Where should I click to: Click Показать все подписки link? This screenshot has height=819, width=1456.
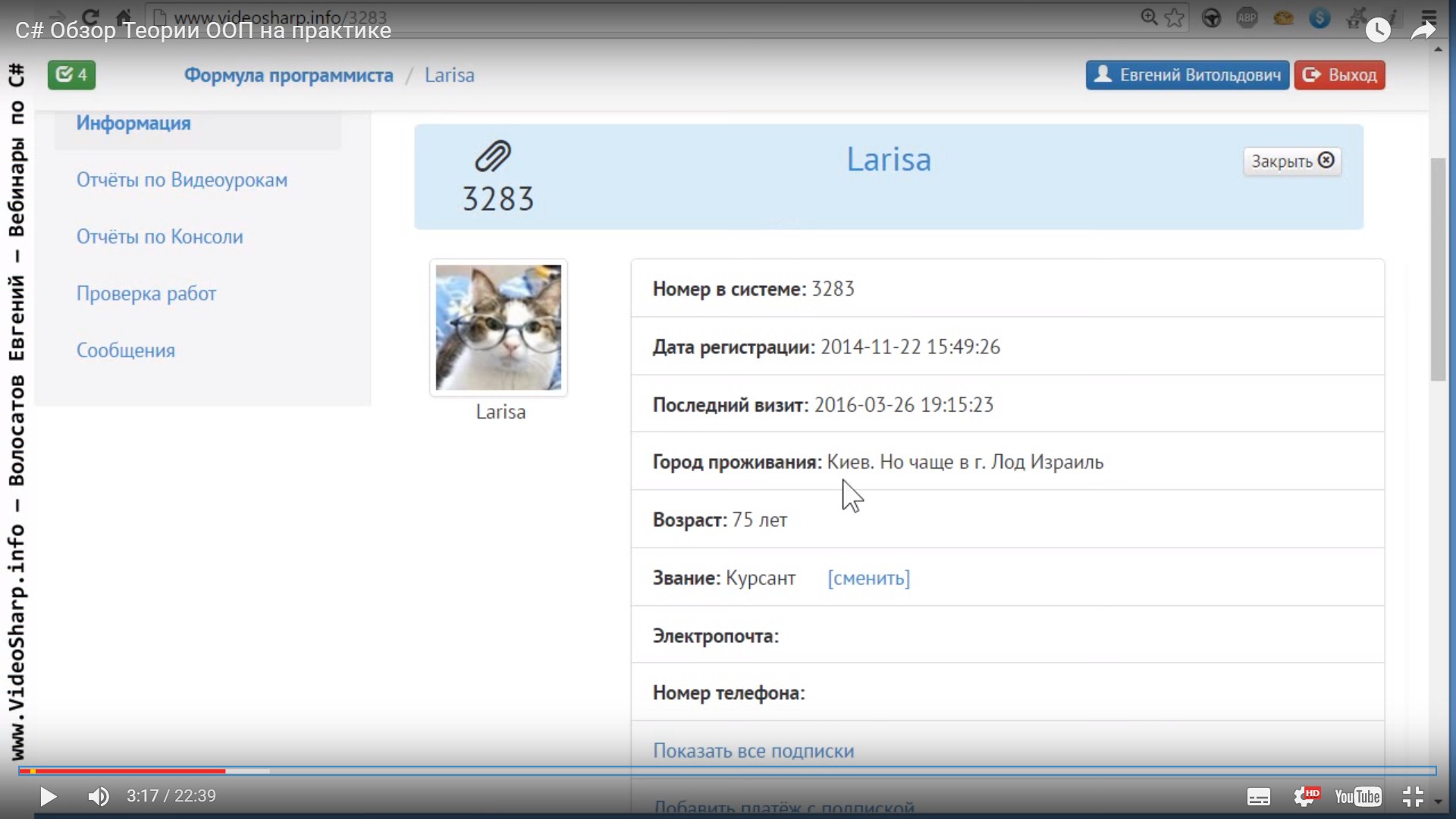click(x=754, y=751)
